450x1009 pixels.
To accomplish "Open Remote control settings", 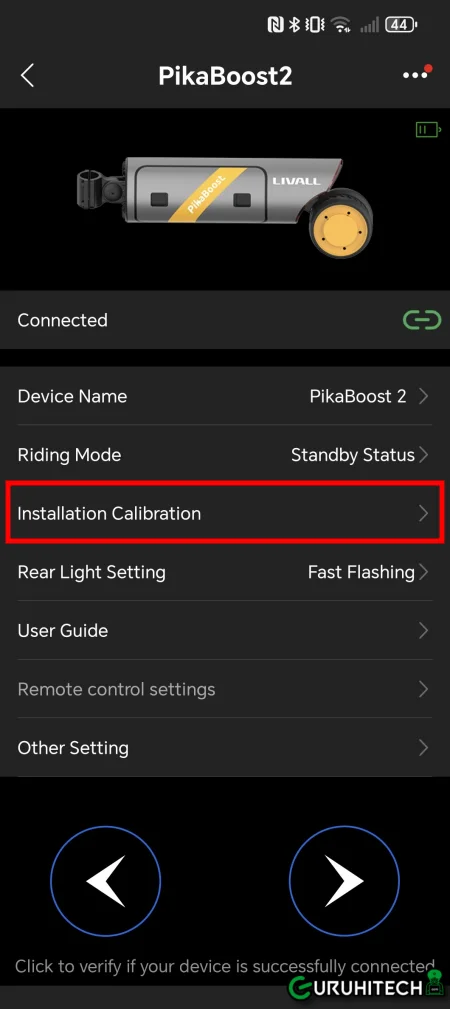I will [225, 689].
